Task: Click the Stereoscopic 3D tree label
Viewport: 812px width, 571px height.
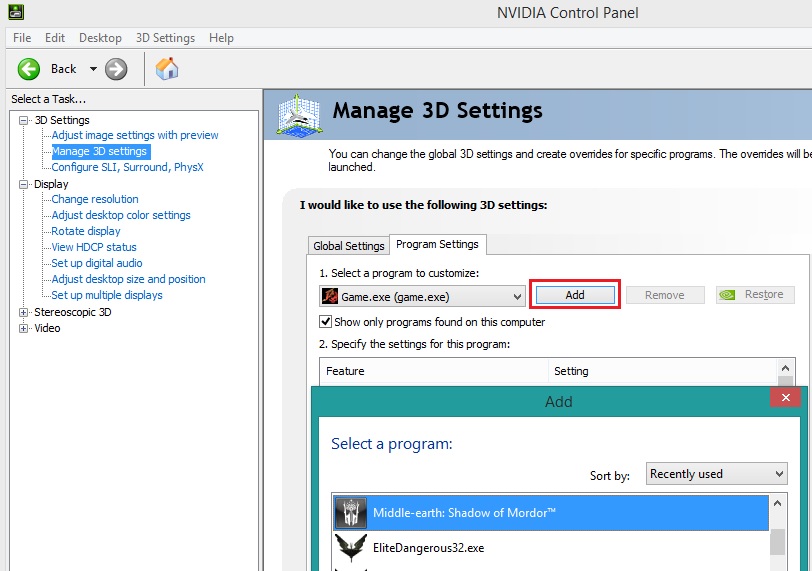Action: pos(72,312)
